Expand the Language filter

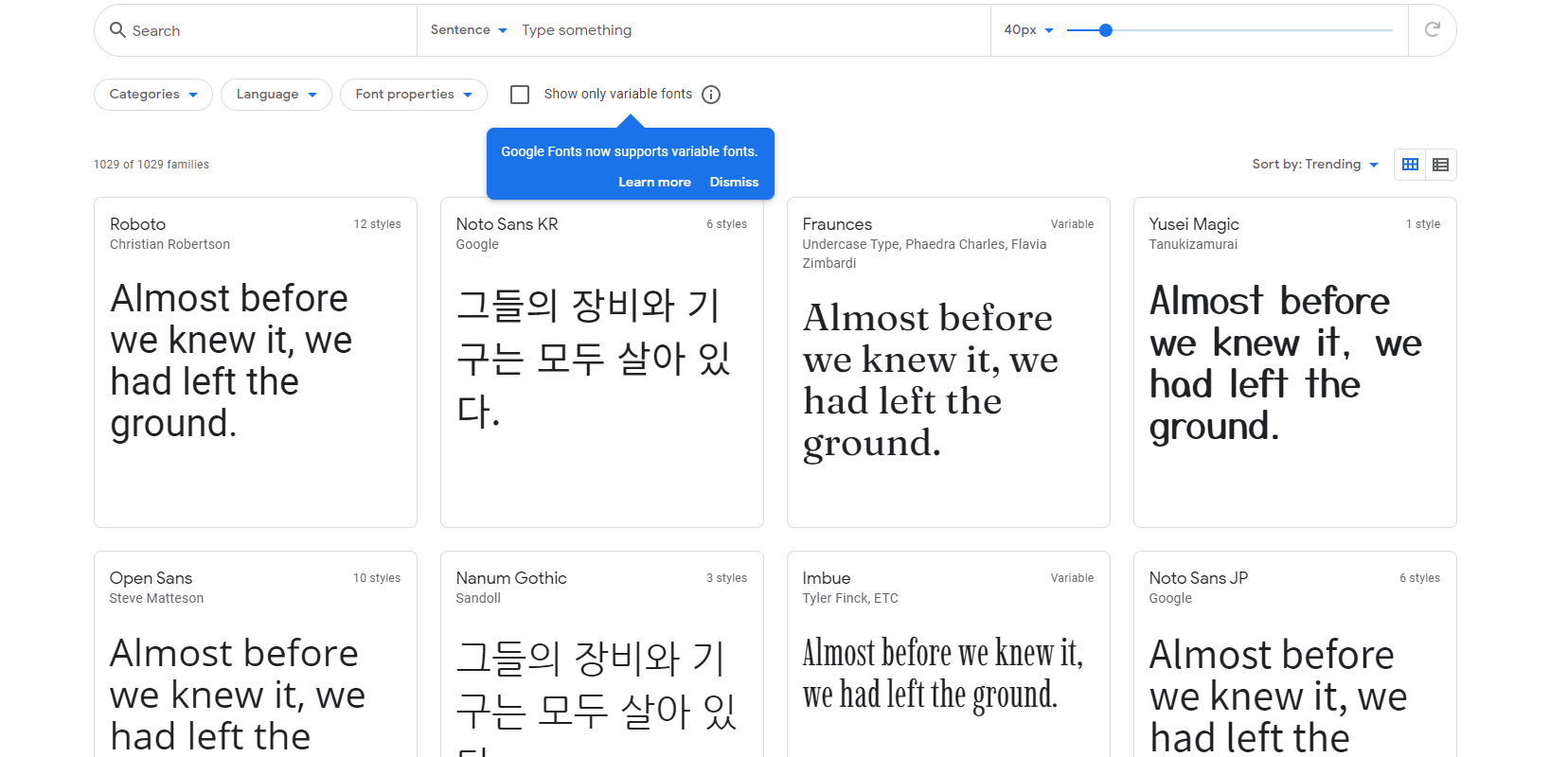point(276,95)
